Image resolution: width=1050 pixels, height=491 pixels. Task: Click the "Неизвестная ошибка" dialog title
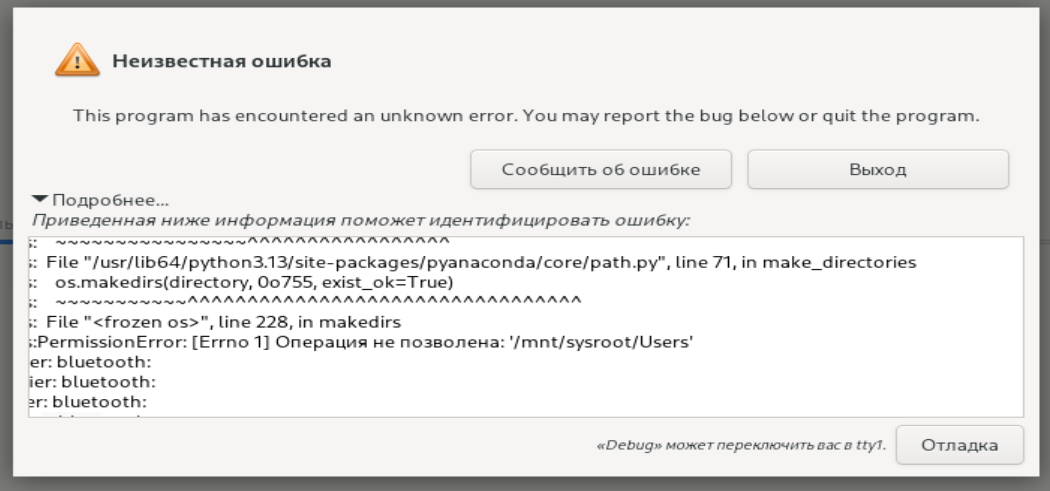pyautogui.click(x=221, y=62)
